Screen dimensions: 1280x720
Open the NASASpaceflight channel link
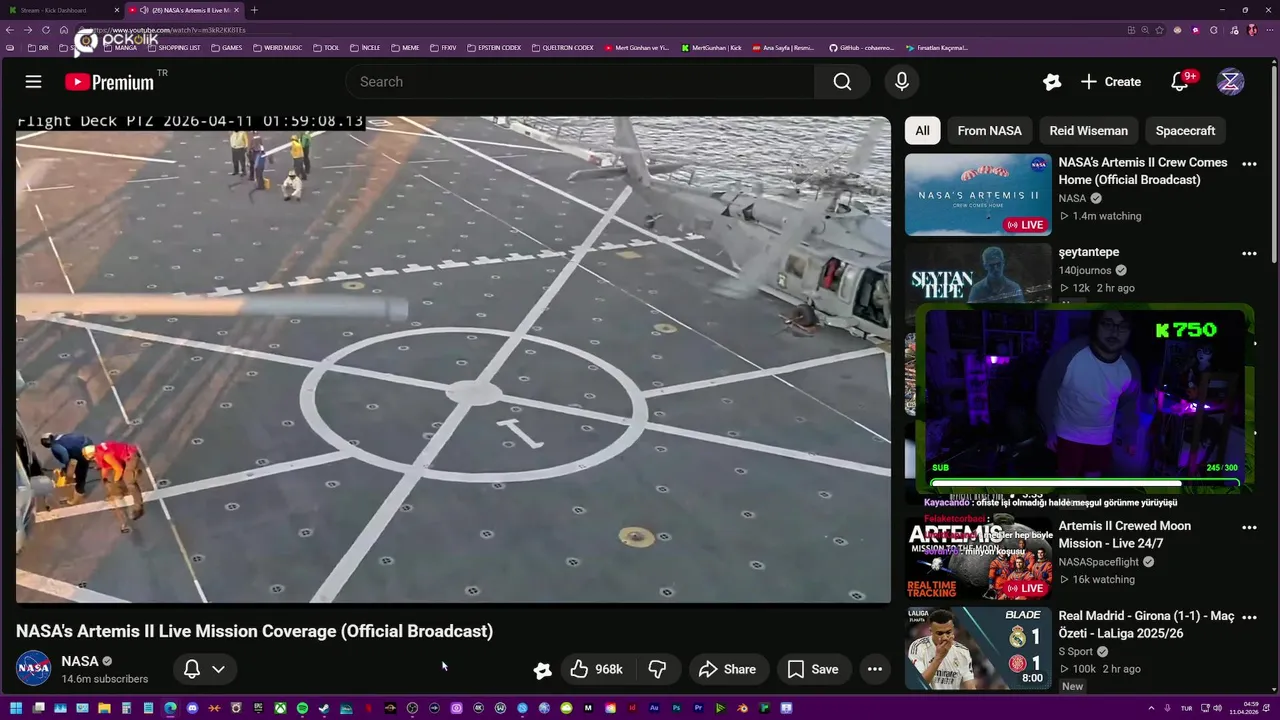point(1100,562)
